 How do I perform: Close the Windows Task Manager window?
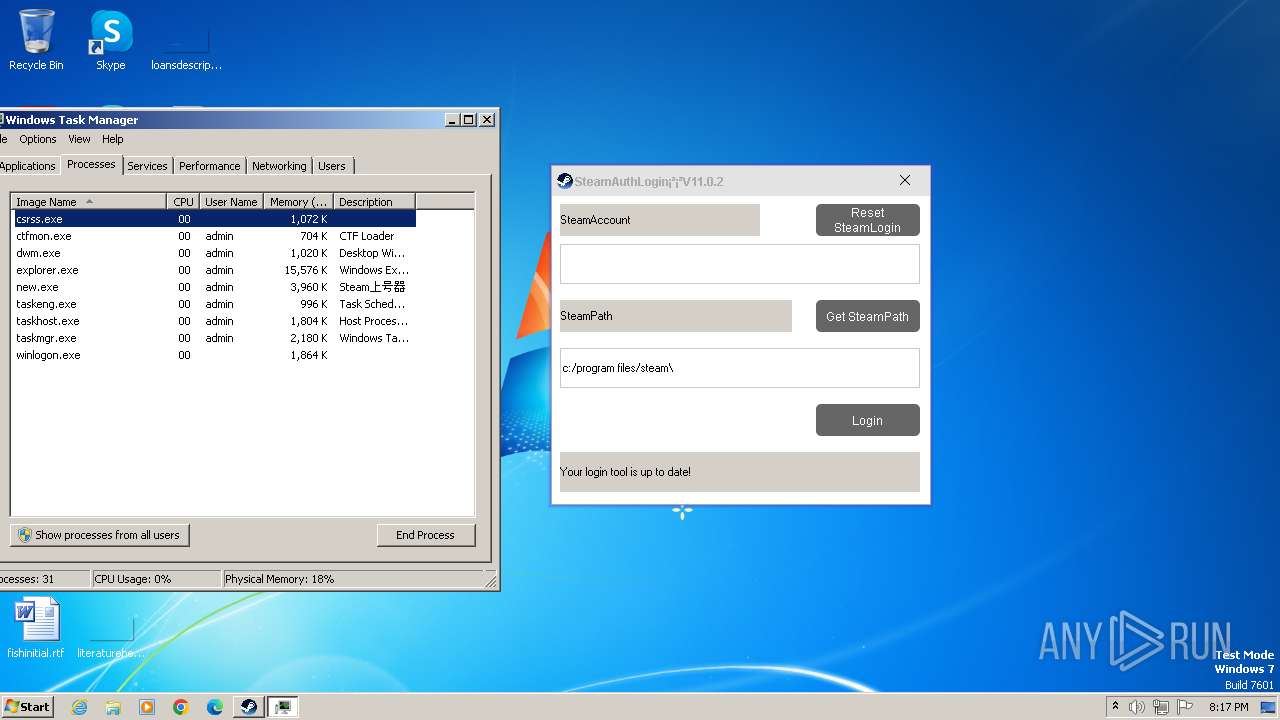click(x=487, y=119)
